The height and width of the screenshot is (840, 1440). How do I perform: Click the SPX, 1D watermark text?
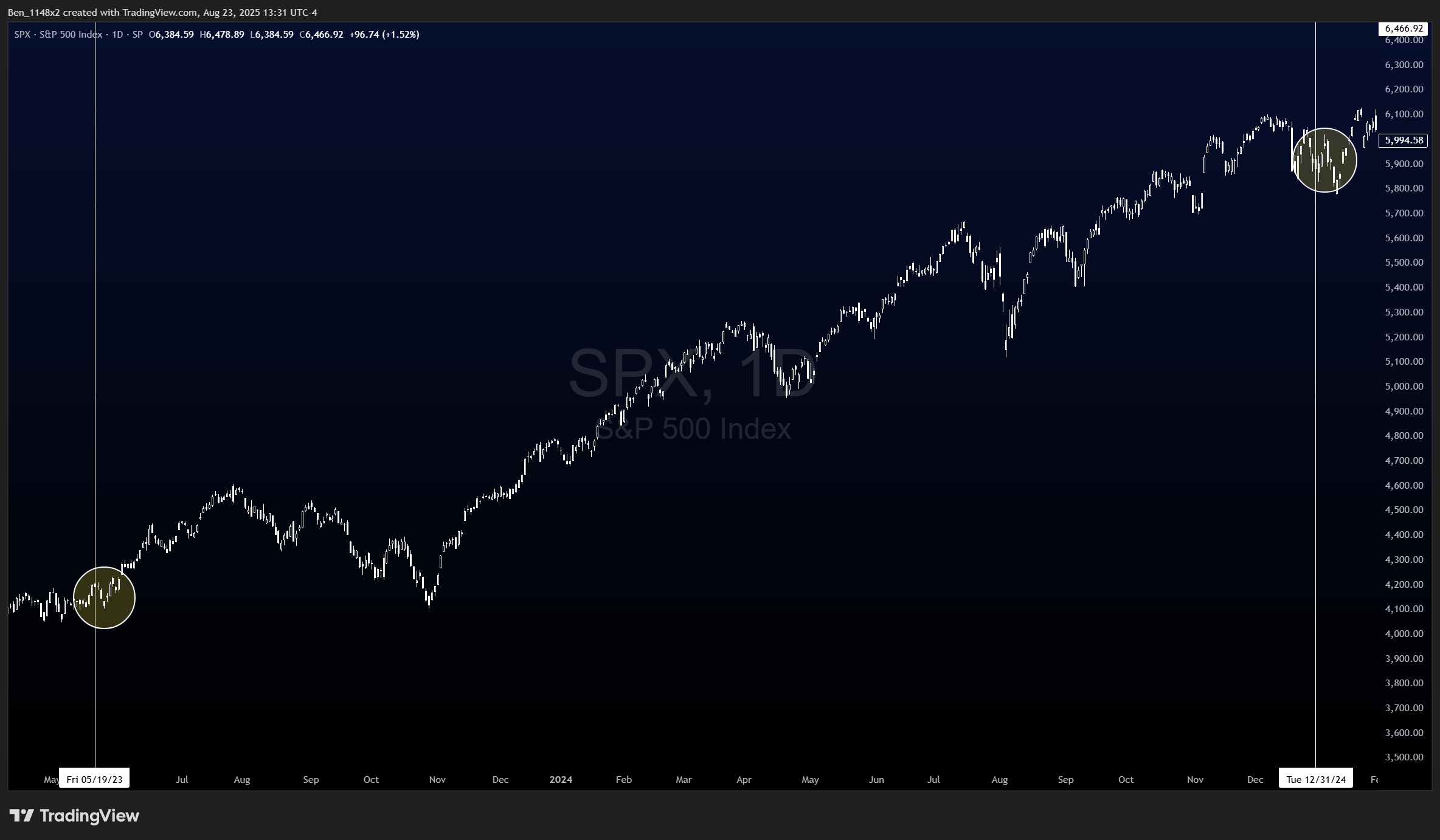691,373
